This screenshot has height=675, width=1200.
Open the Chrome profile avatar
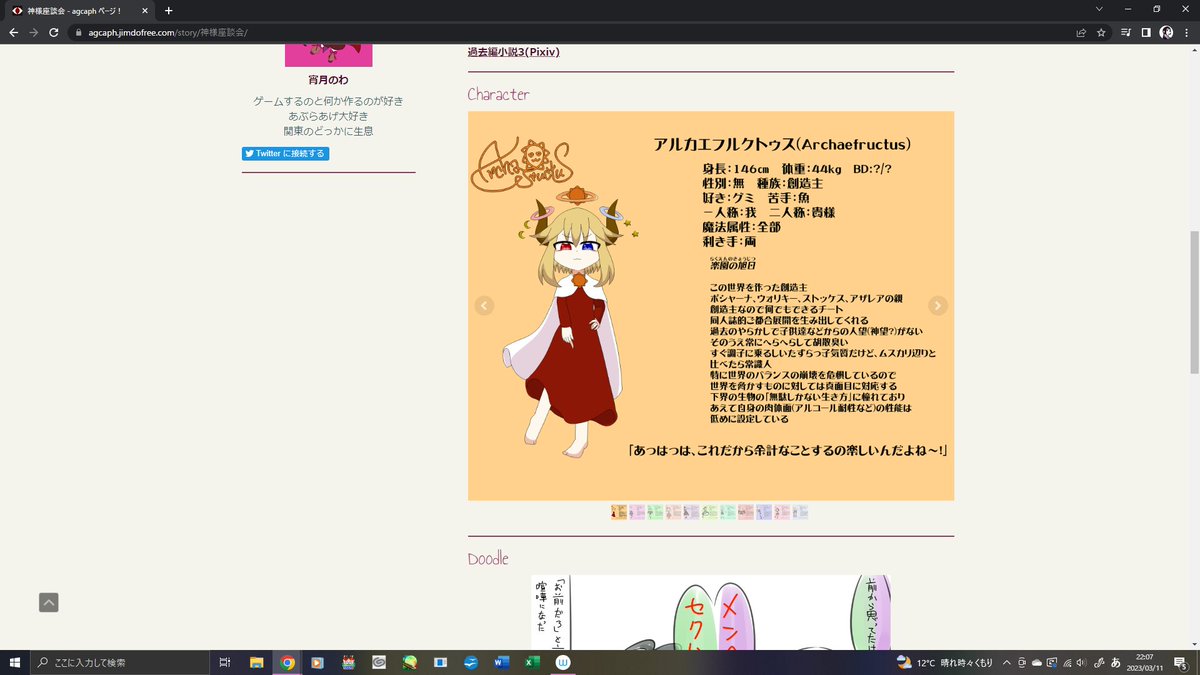(1166, 32)
